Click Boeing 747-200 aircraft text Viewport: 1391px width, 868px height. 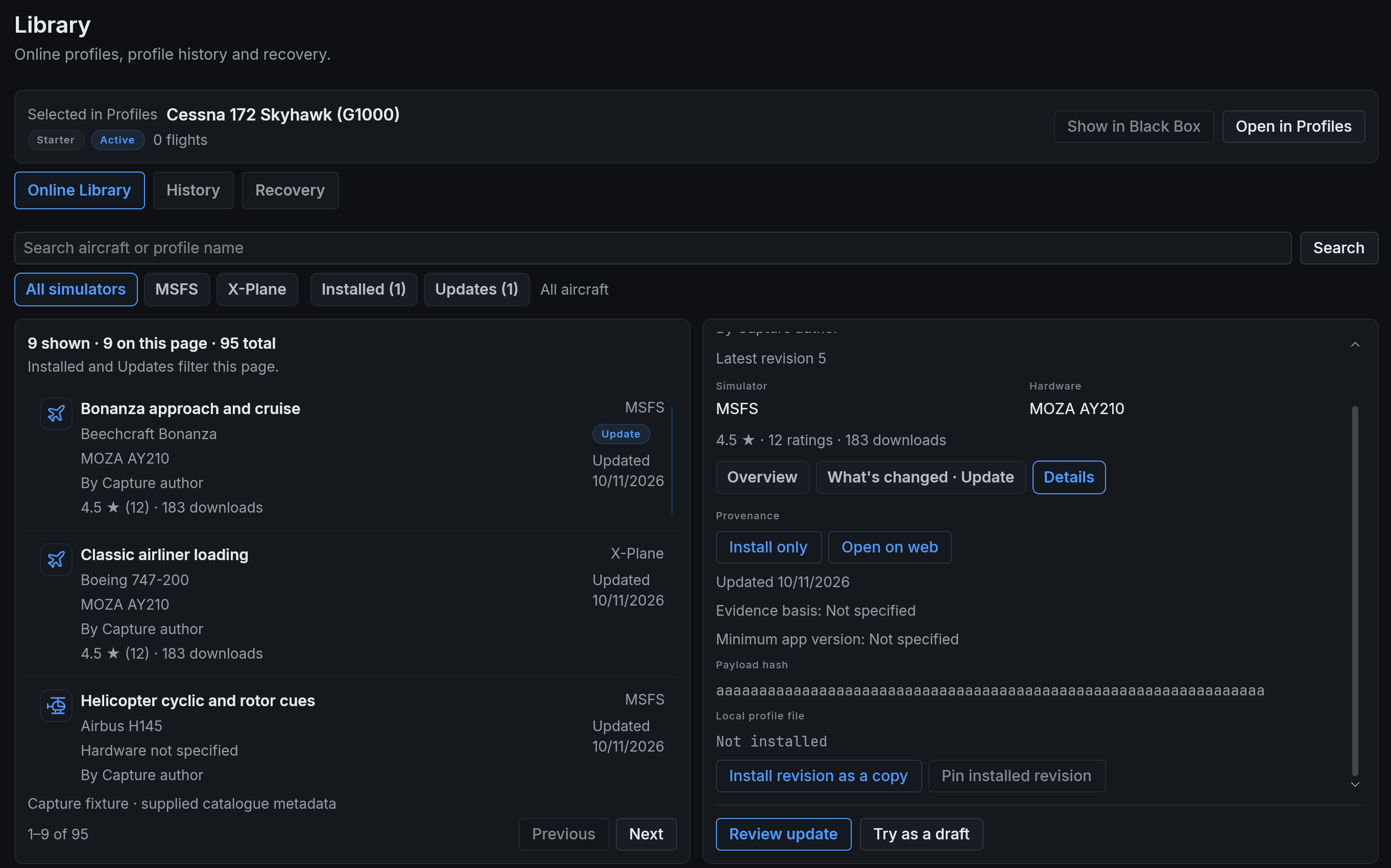pyautogui.click(x=134, y=580)
